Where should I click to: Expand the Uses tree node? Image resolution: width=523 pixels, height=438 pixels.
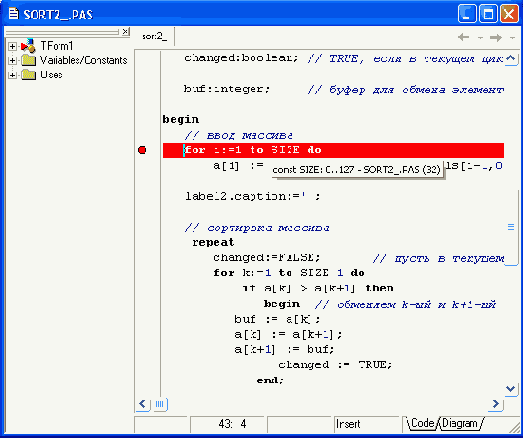point(12,75)
